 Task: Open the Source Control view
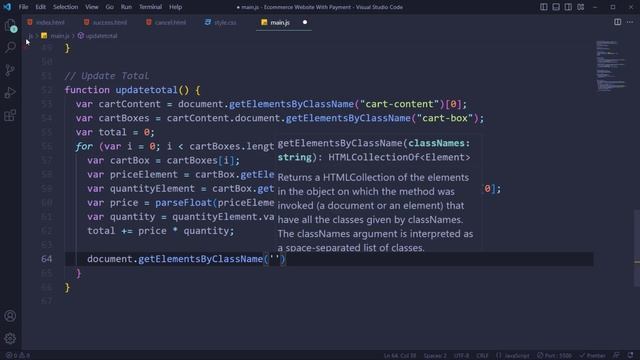click(x=10, y=70)
